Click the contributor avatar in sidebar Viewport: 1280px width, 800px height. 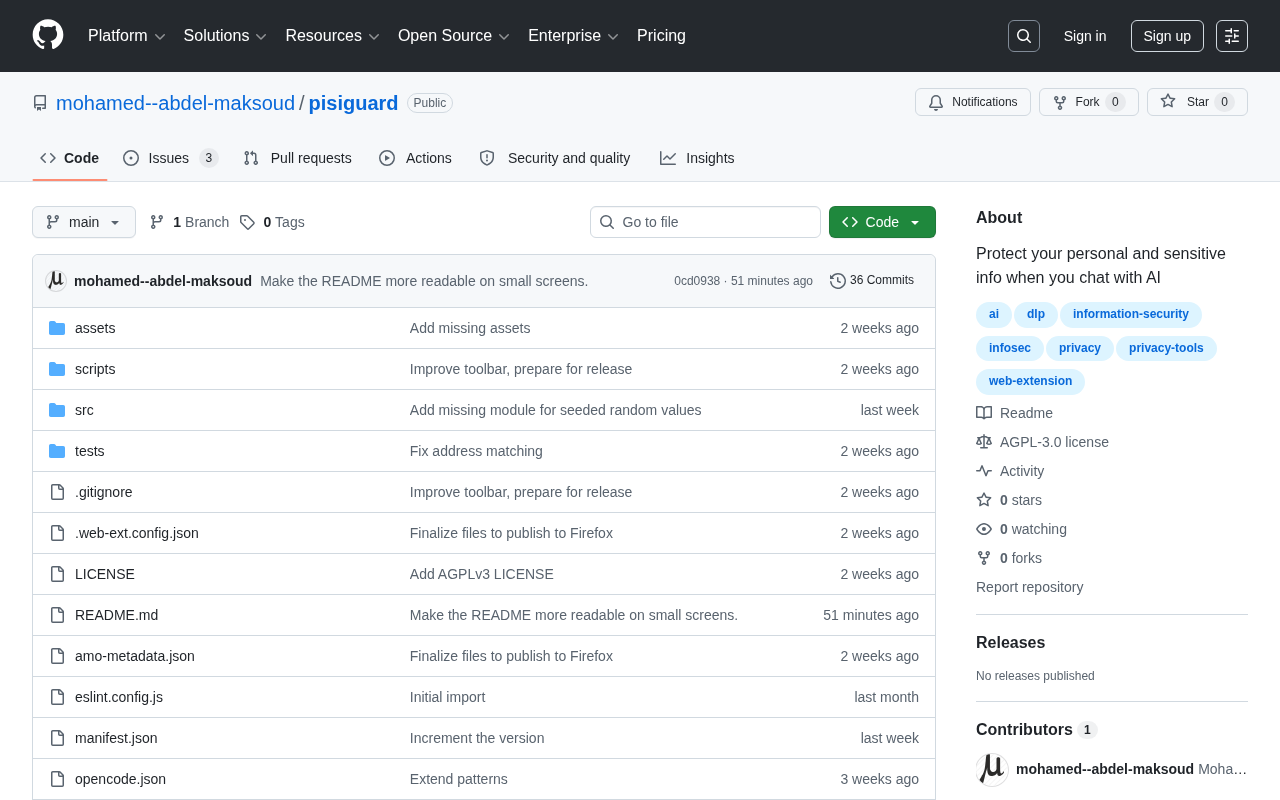tap(992, 769)
